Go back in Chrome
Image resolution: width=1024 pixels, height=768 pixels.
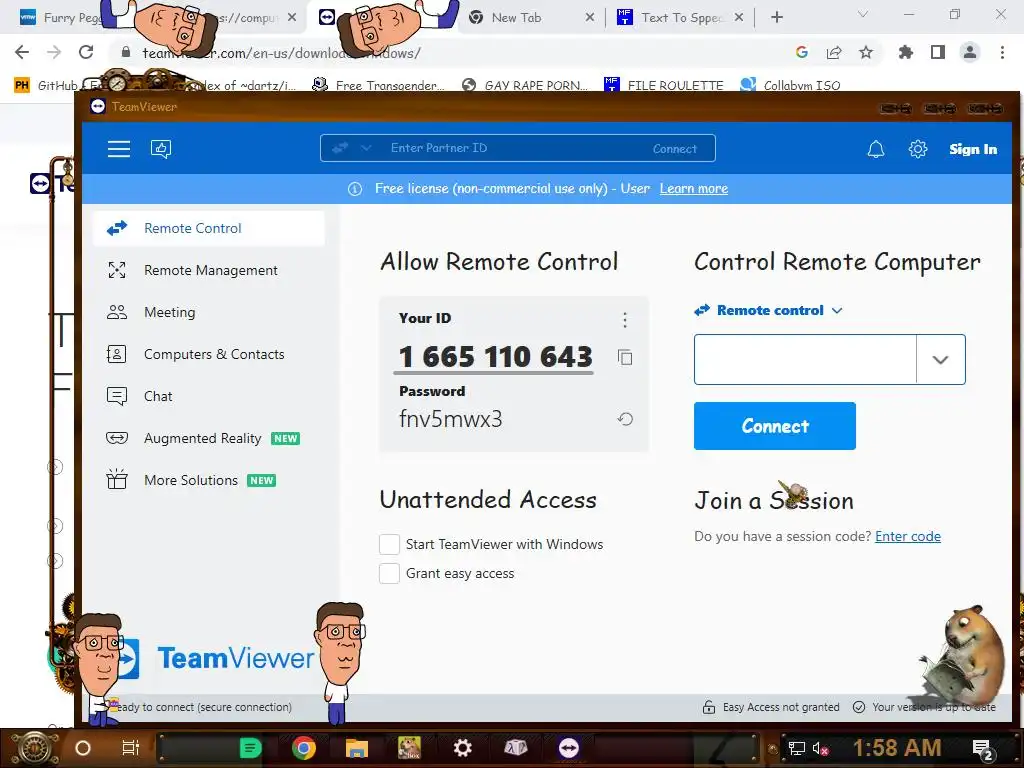click(x=22, y=52)
